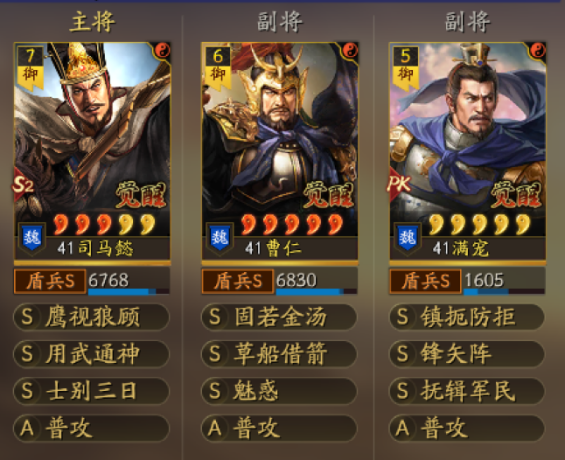
Task: Click the cost 7 御 banner on 司马懿
Action: [x=30, y=68]
